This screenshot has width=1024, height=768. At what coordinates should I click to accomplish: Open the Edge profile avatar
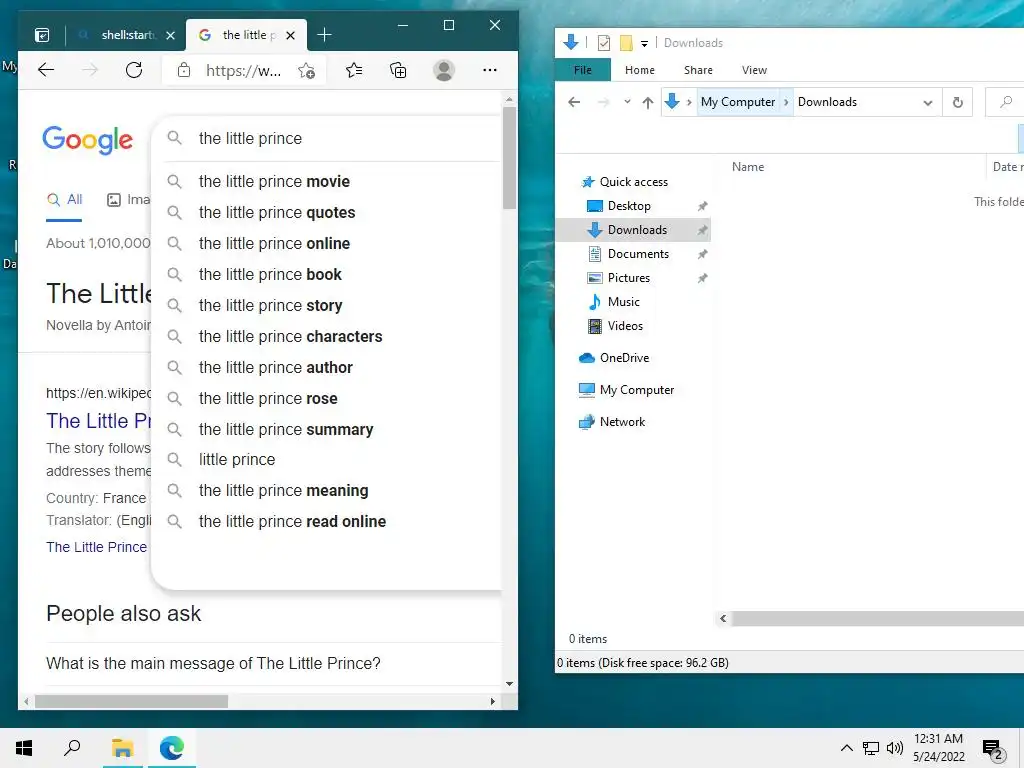(444, 70)
